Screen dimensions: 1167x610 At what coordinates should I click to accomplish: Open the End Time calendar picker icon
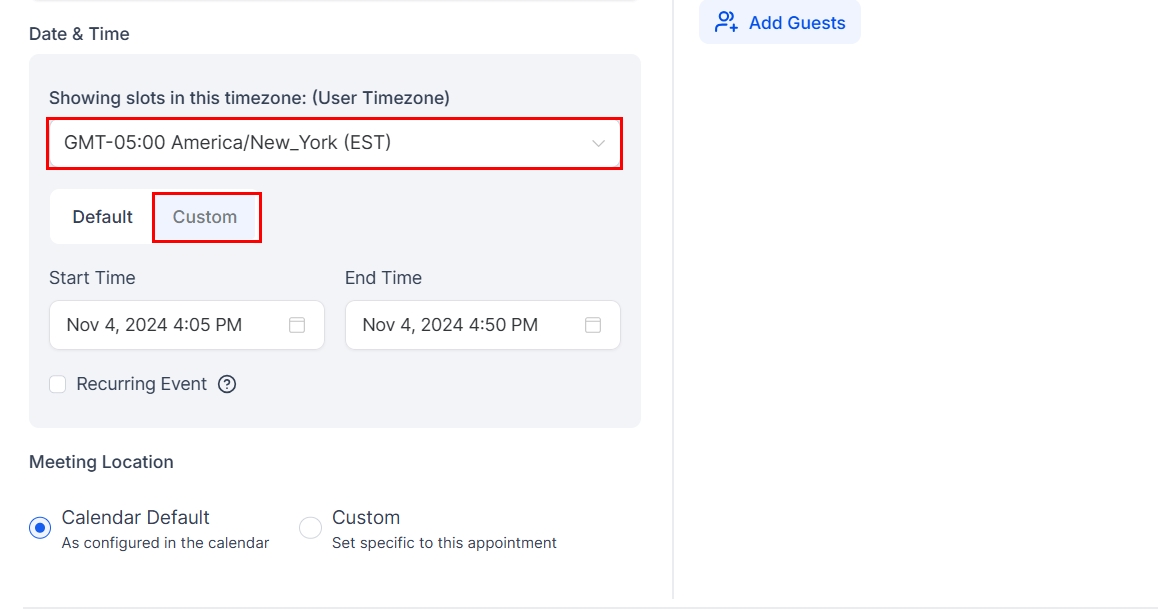[x=593, y=325]
